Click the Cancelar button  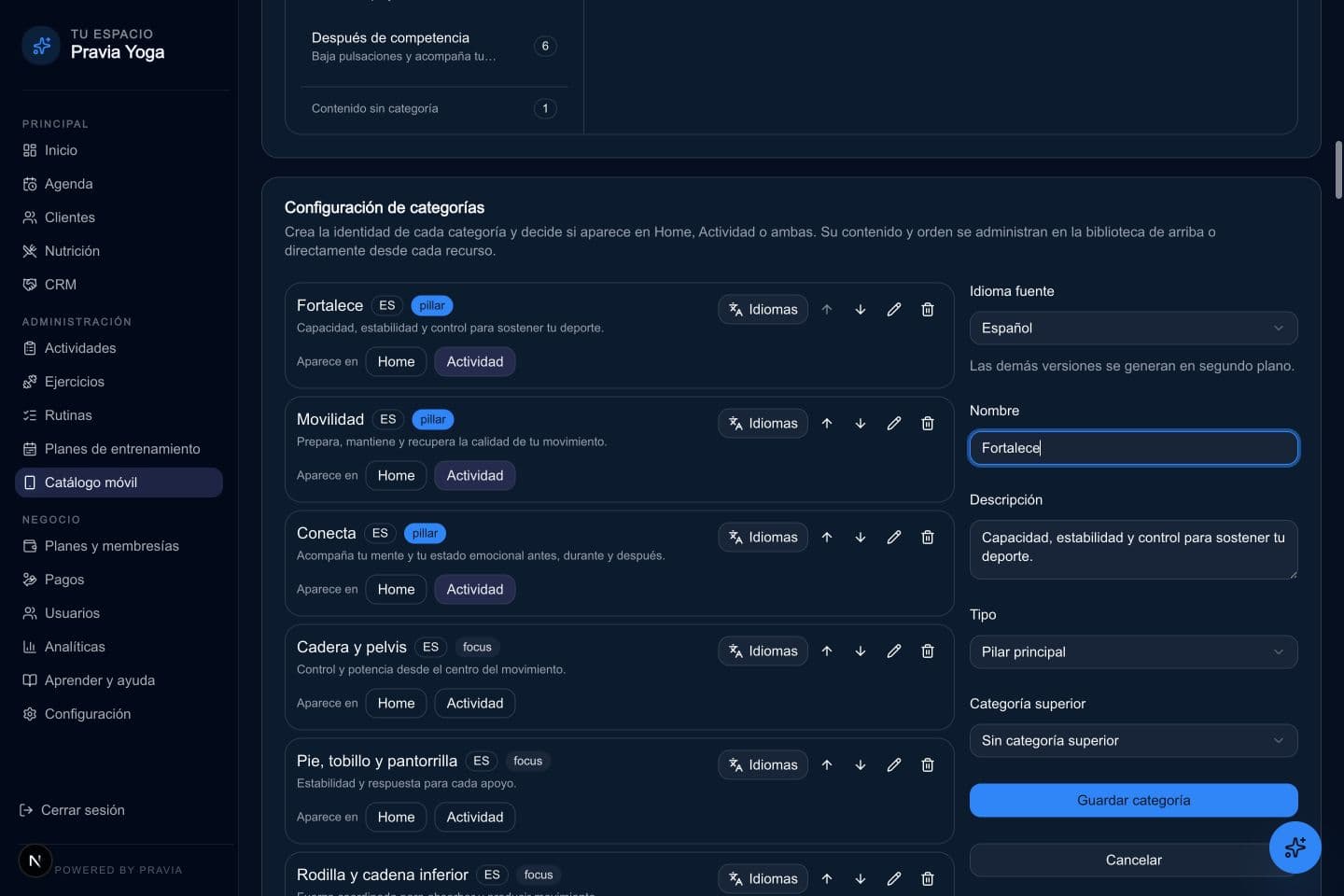(x=1133, y=860)
